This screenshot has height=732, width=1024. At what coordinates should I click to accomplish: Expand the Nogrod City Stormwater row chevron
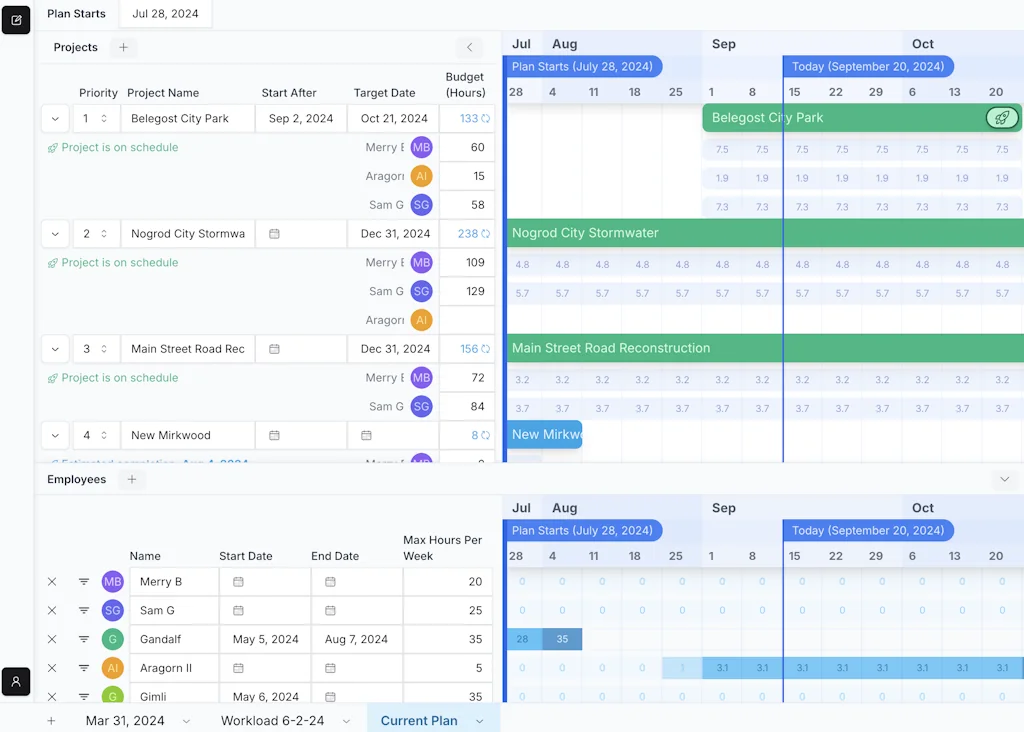[55, 233]
